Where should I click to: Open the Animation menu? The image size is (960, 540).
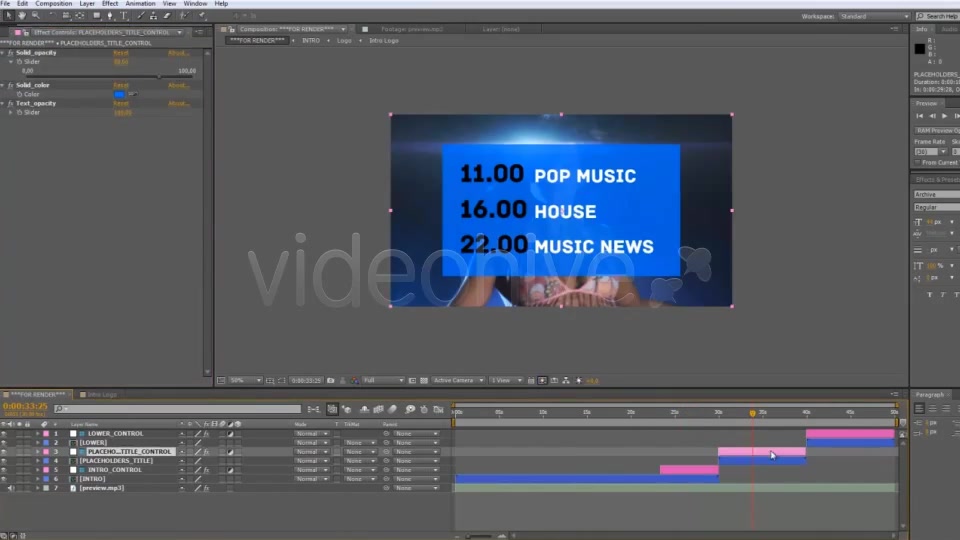[x=140, y=4]
